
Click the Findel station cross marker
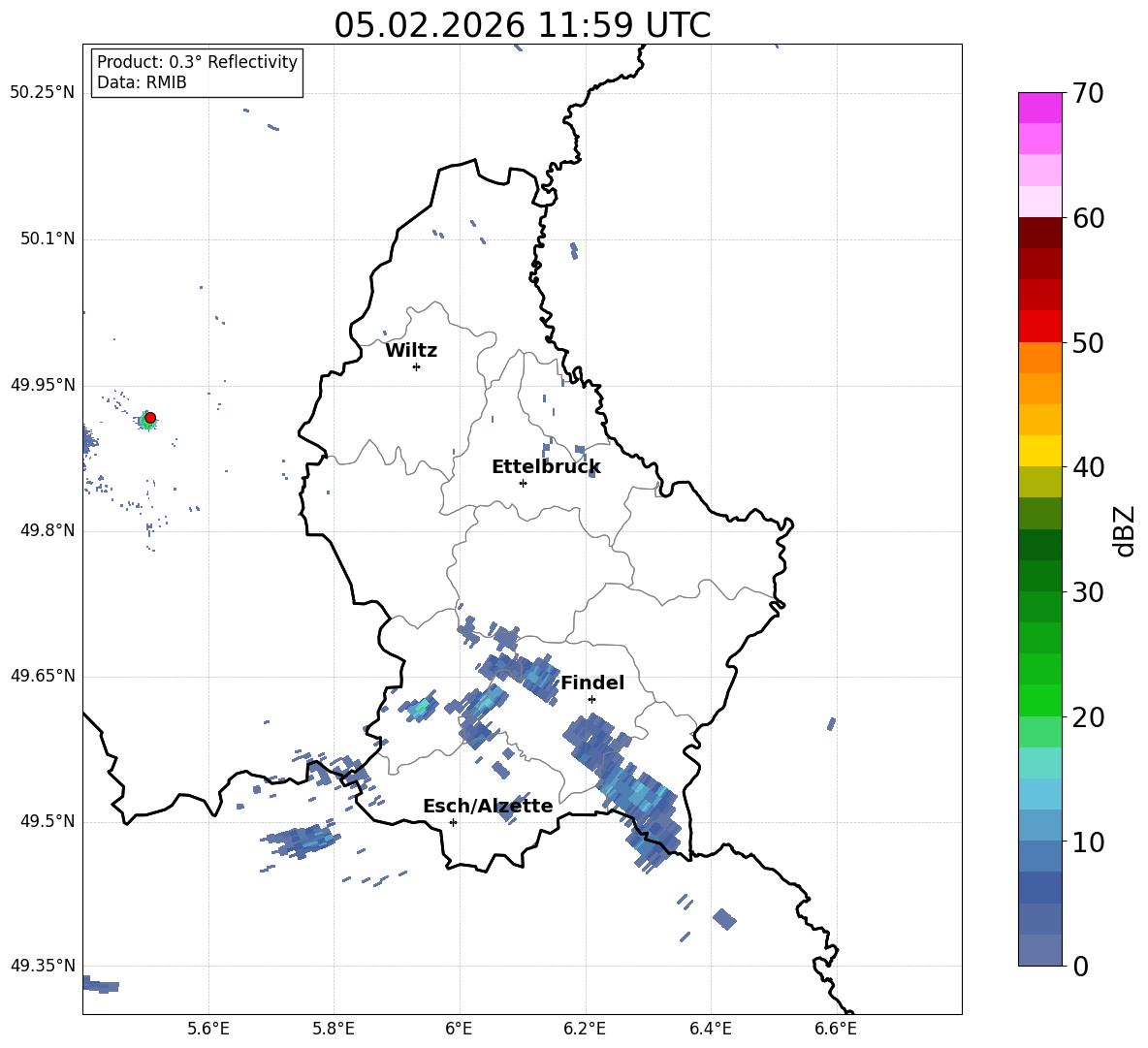(591, 699)
